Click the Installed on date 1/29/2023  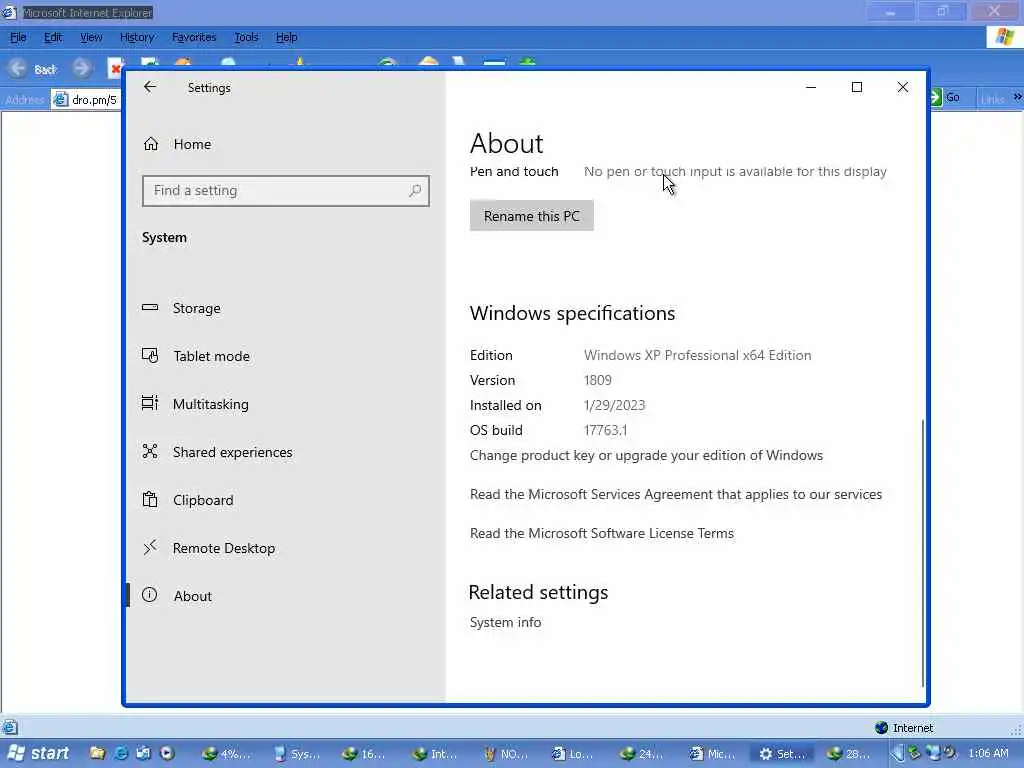click(615, 405)
